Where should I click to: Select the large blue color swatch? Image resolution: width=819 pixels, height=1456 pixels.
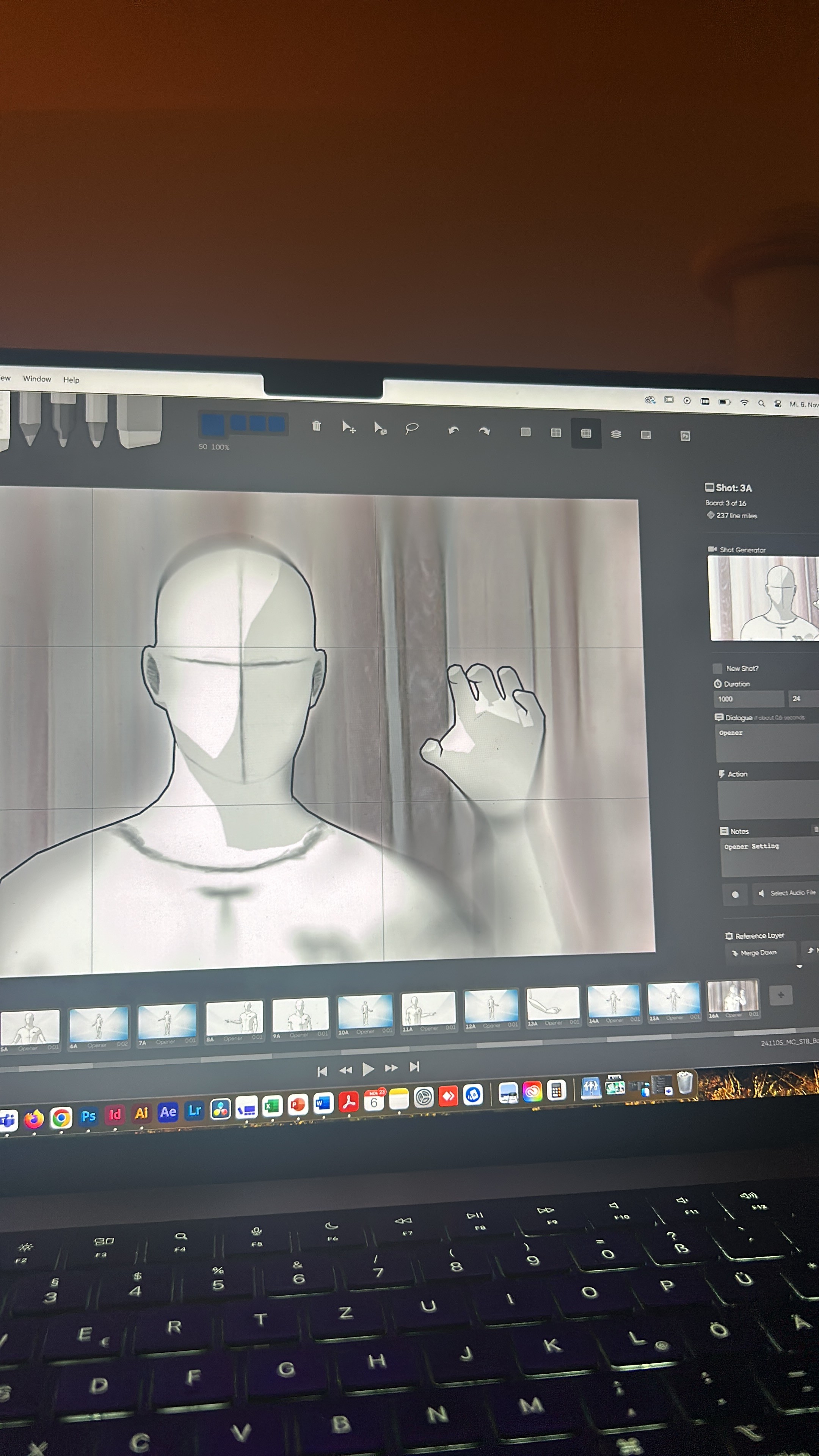pos(212,425)
